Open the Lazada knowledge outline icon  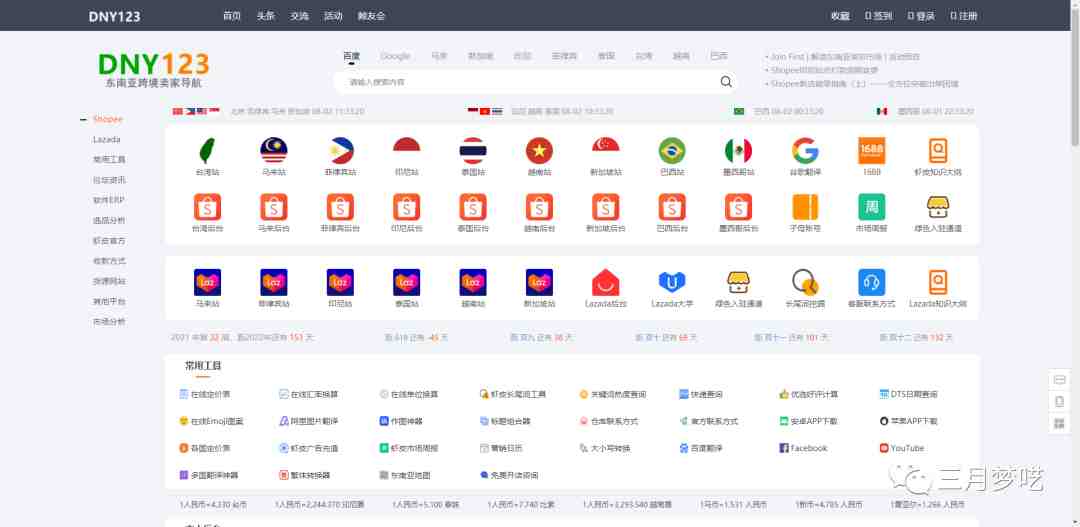937,282
